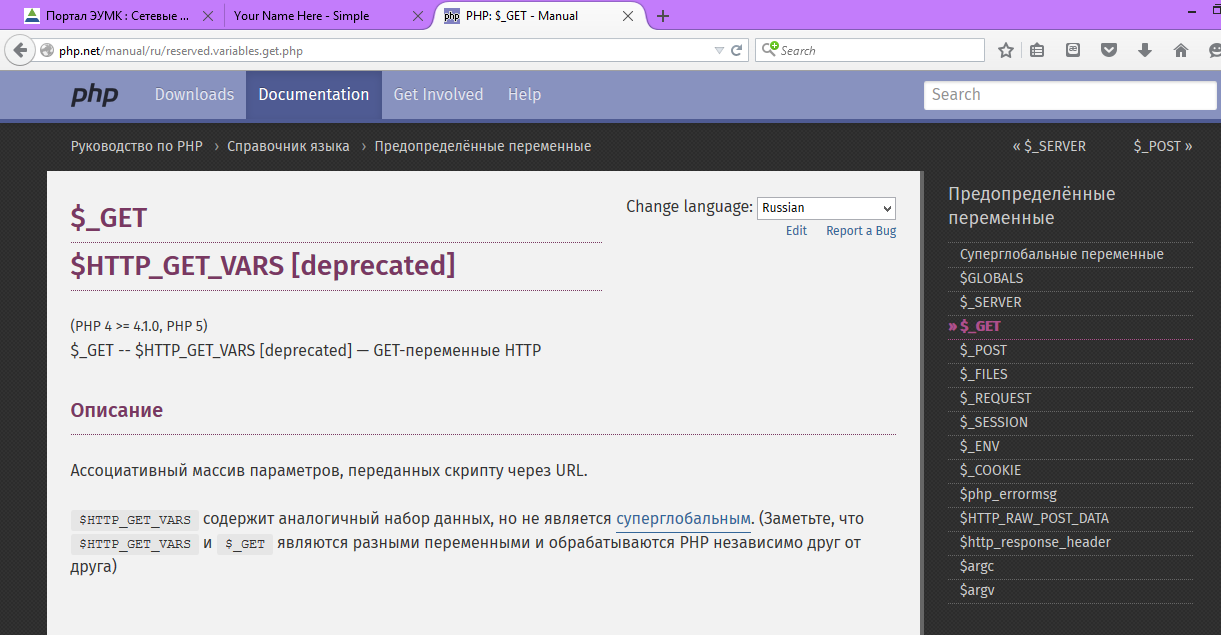Open $GLOBALS in sidebar
1221x635 pixels.
coord(991,278)
